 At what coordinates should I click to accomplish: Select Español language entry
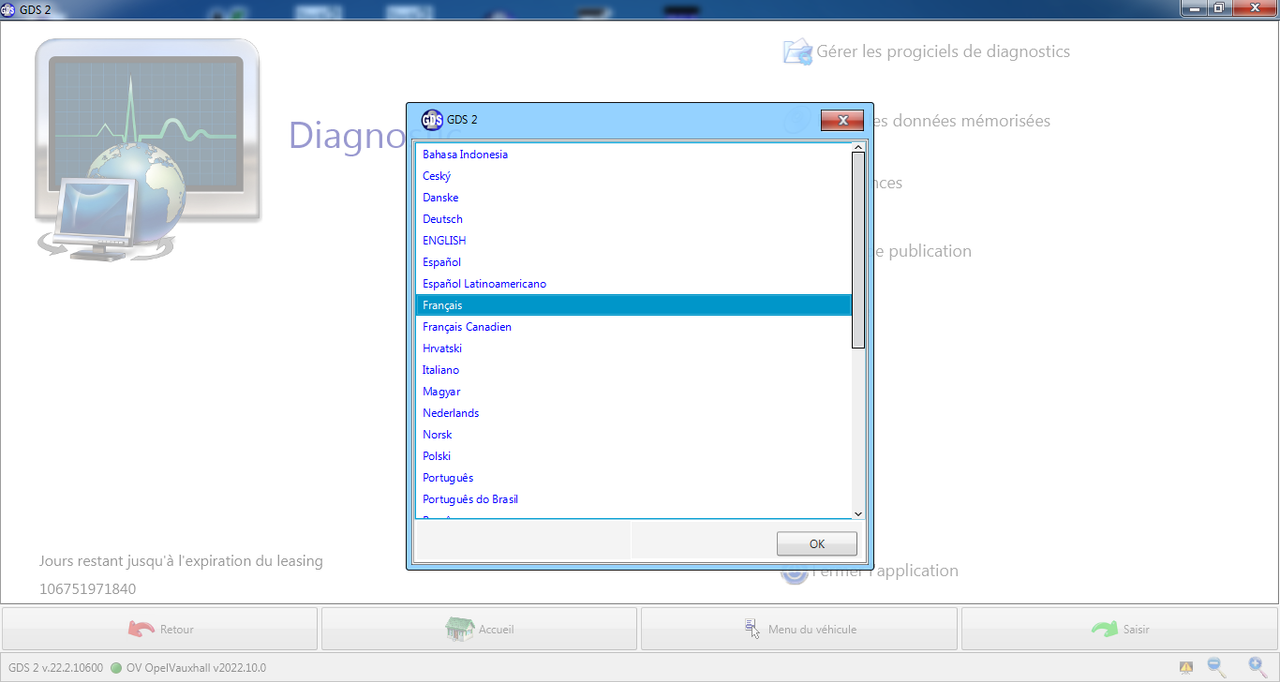point(633,262)
